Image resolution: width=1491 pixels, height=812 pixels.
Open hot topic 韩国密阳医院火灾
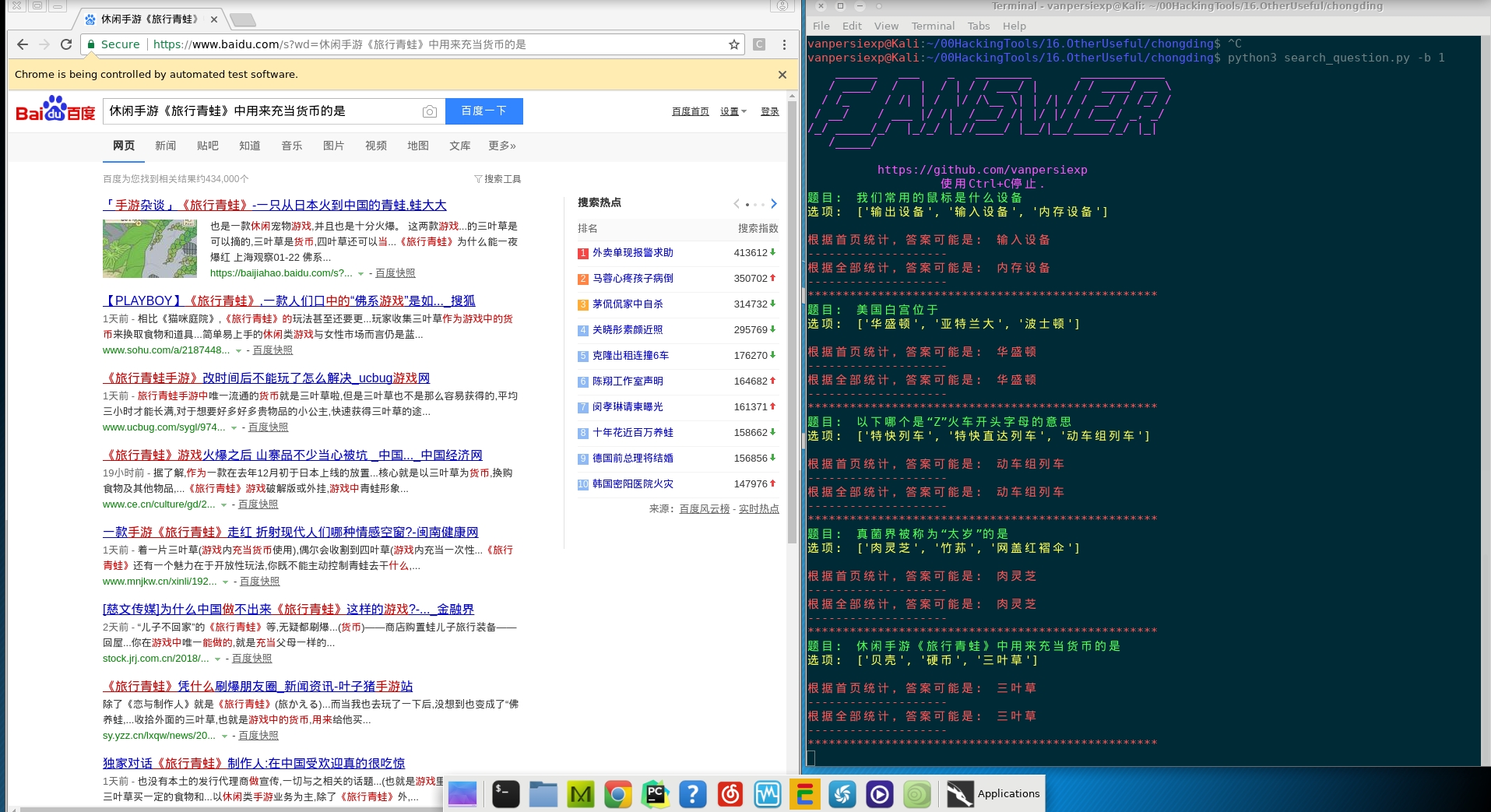(632, 484)
